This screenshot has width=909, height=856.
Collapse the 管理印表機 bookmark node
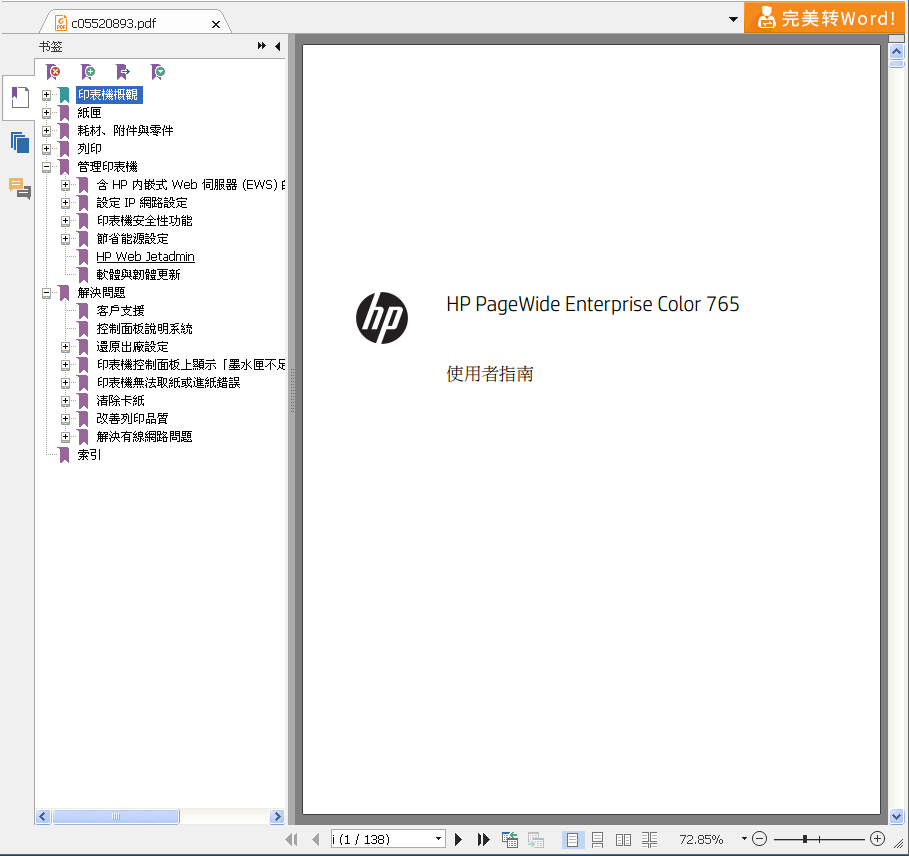(46, 167)
